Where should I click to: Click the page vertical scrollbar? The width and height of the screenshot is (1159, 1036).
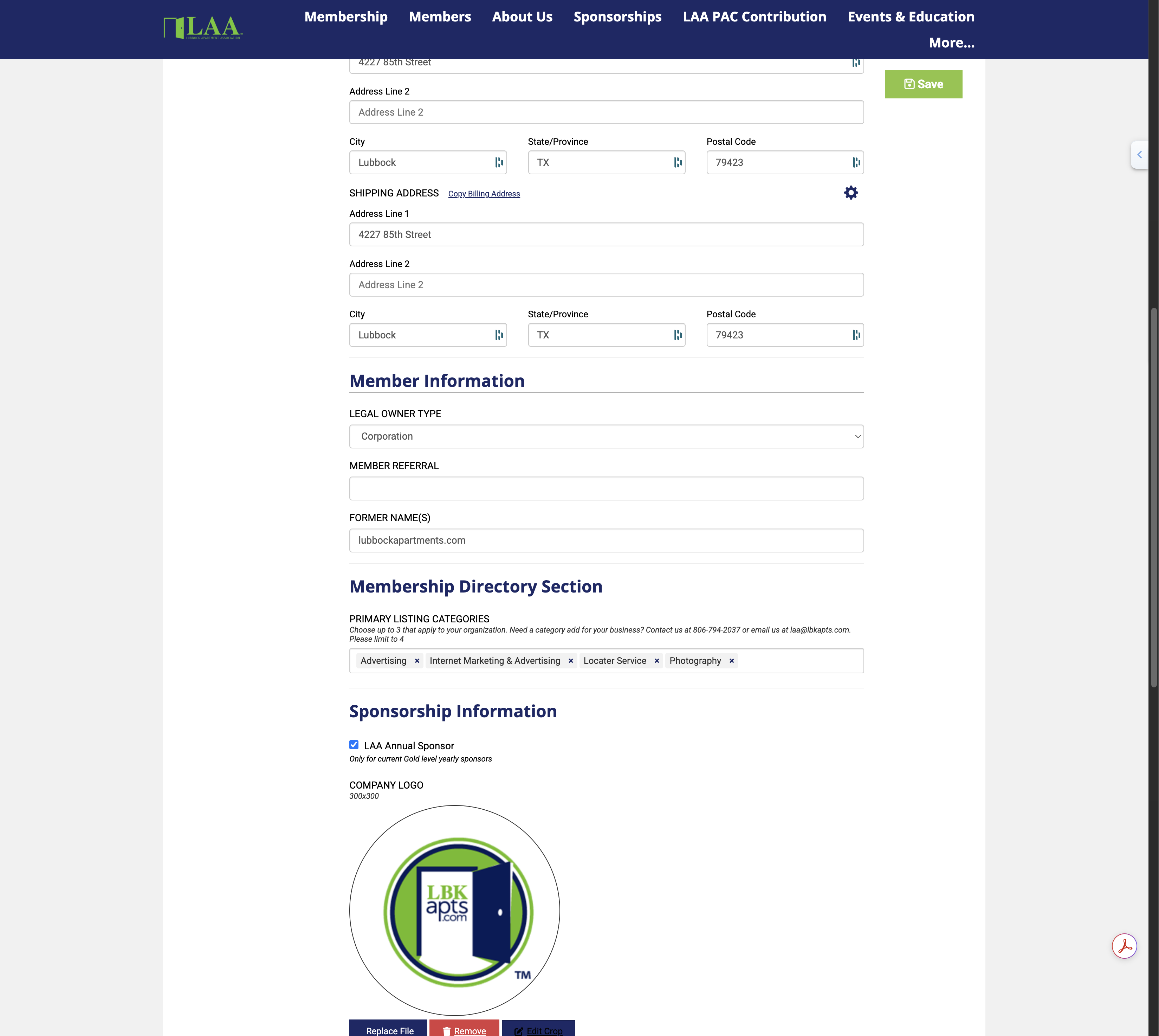click(x=1154, y=498)
